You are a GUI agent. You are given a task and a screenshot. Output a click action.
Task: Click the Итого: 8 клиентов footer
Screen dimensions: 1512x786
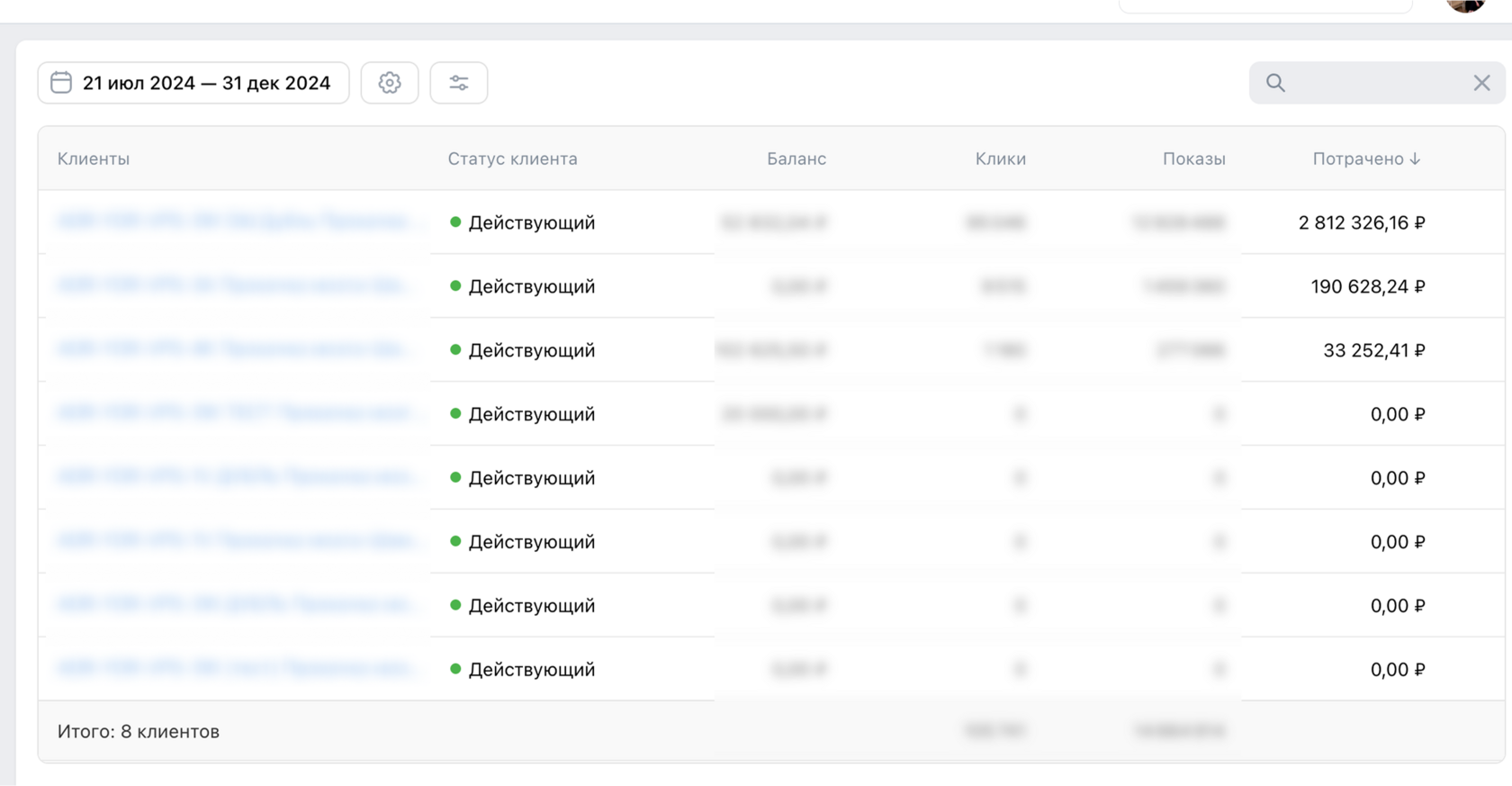139,731
